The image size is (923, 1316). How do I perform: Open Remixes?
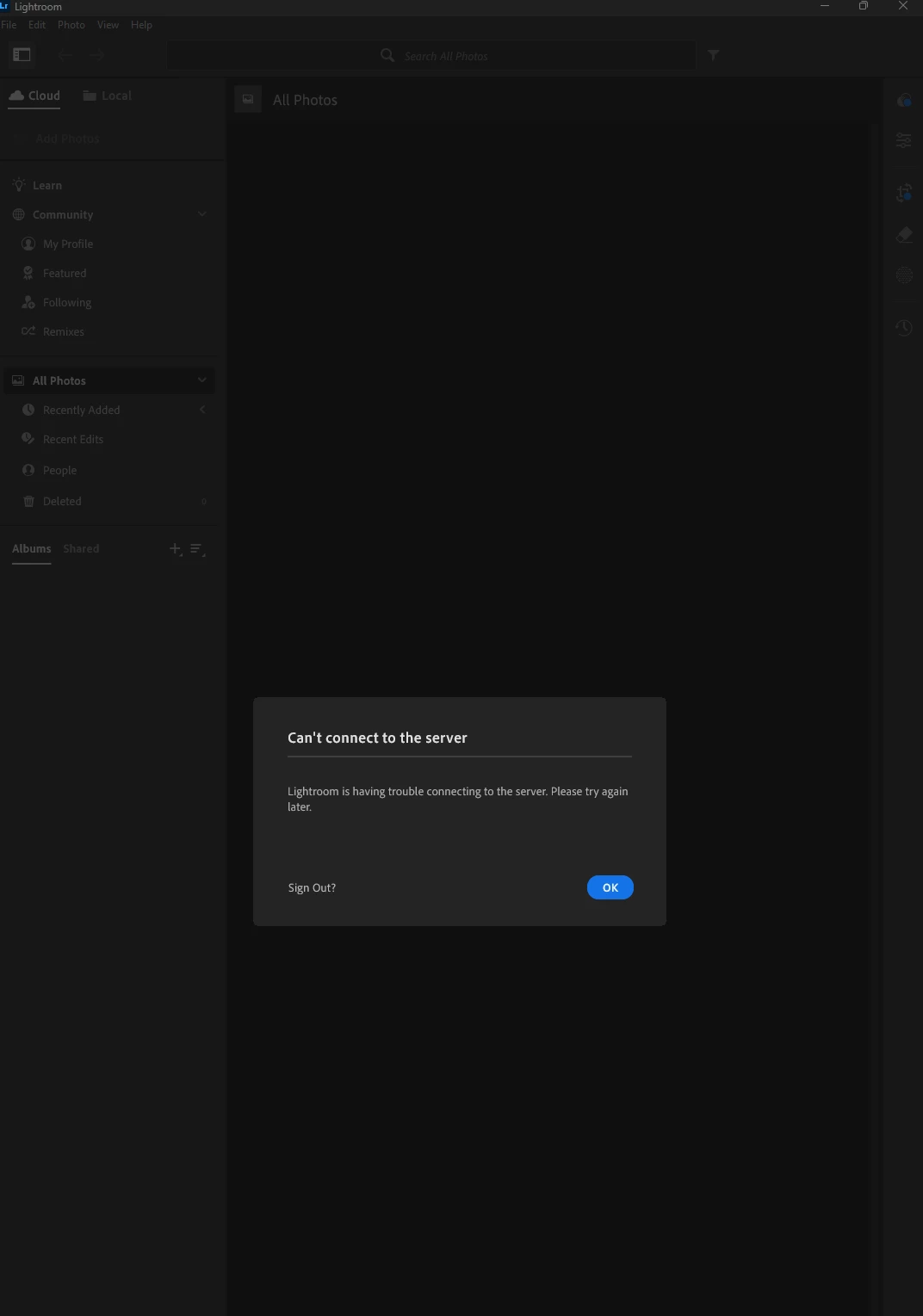click(x=64, y=331)
